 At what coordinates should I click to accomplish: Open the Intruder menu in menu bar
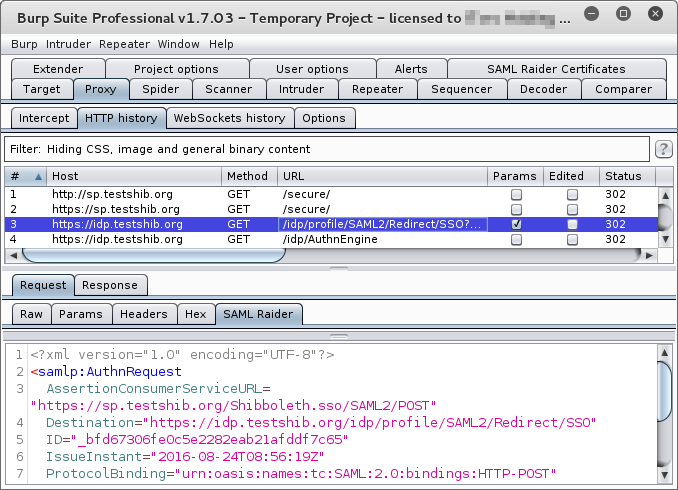68,44
